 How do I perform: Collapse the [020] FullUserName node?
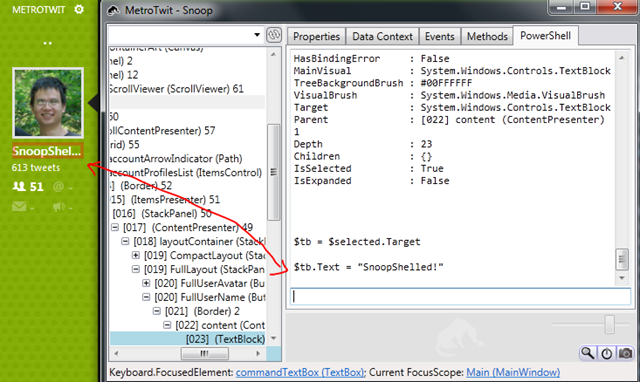coord(146,297)
